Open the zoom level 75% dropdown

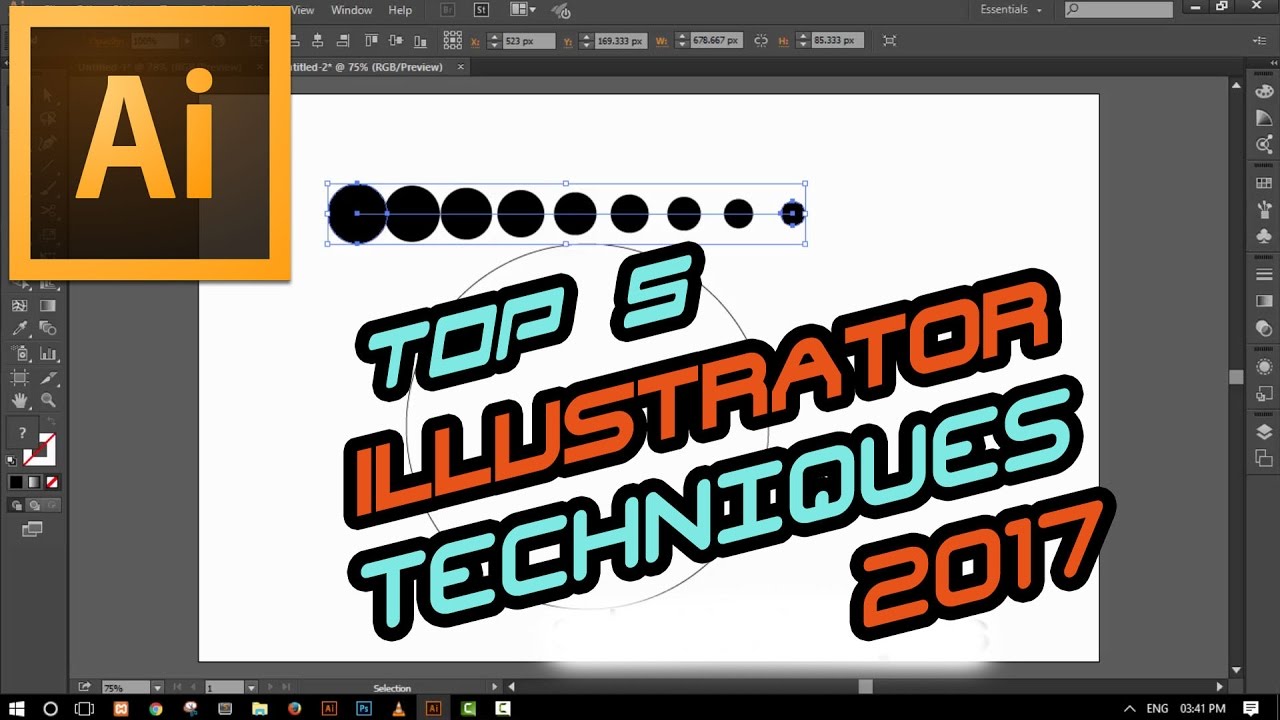click(157, 688)
